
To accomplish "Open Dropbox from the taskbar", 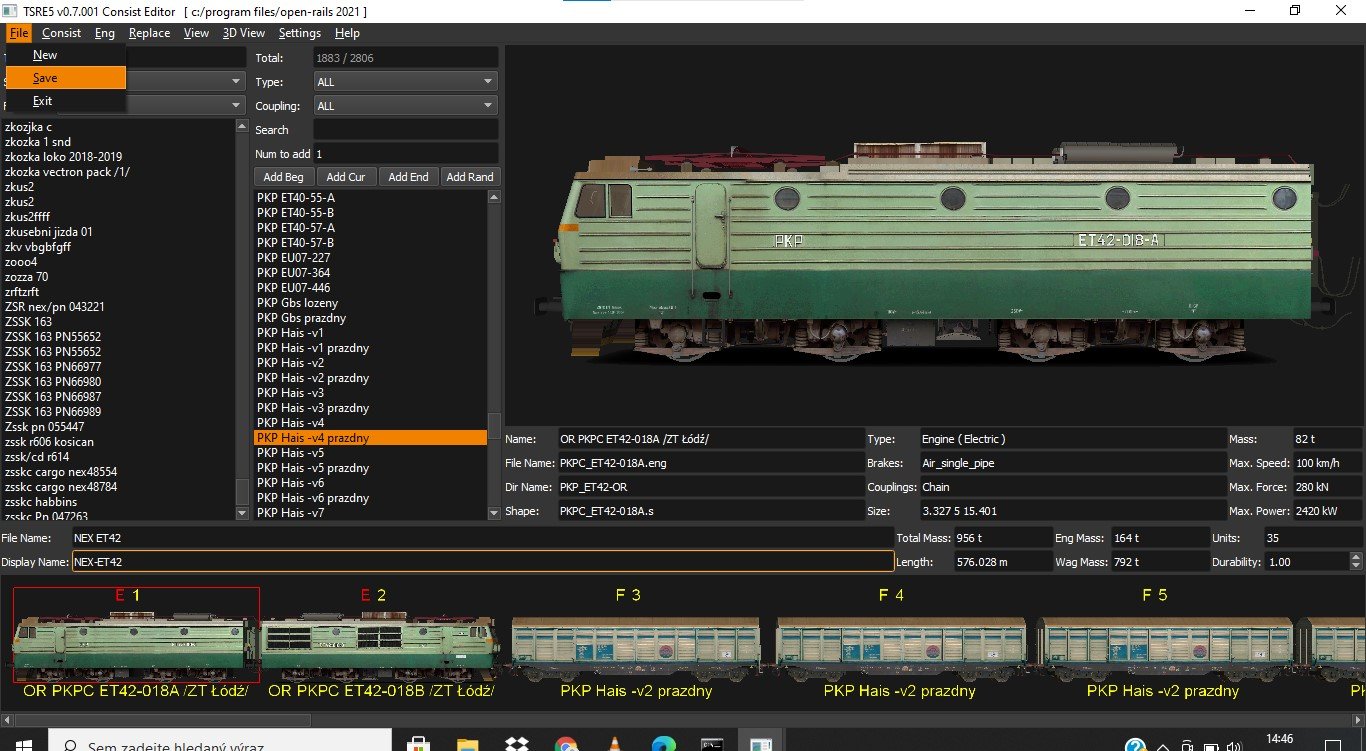I will (516, 744).
